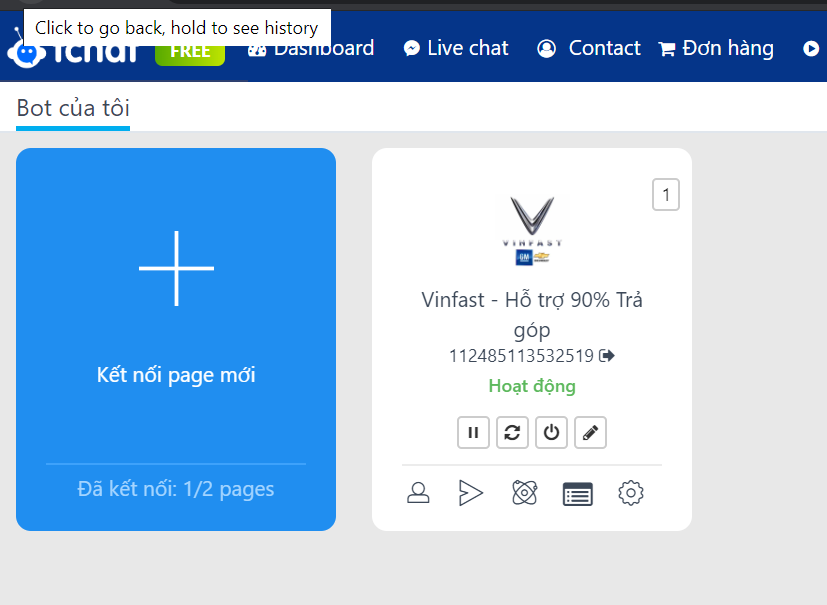Click the pencil edit icon
Viewport: 827px width, 605px height.
click(590, 433)
